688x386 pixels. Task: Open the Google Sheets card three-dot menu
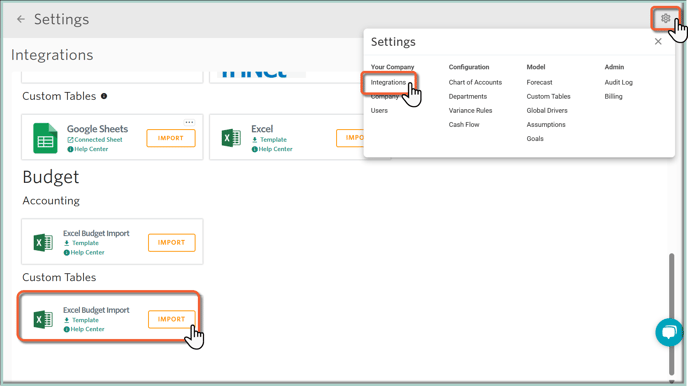[189, 122]
